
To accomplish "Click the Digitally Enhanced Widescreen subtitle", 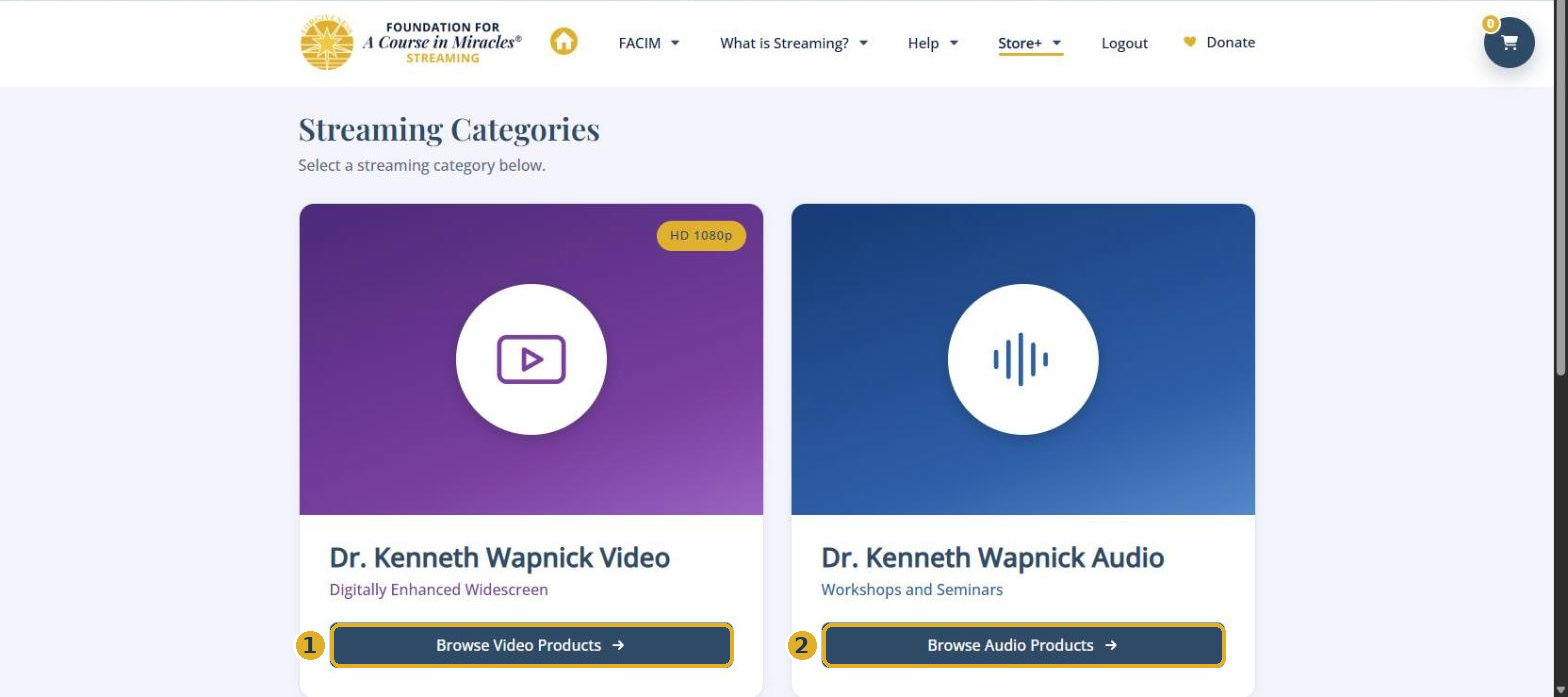I will tap(438, 589).
